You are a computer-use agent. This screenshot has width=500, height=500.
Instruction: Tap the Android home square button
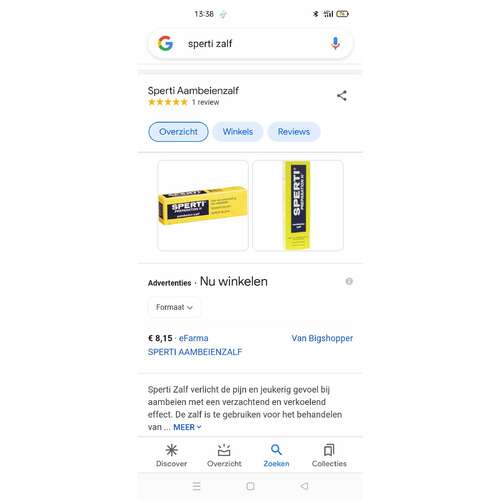250,486
